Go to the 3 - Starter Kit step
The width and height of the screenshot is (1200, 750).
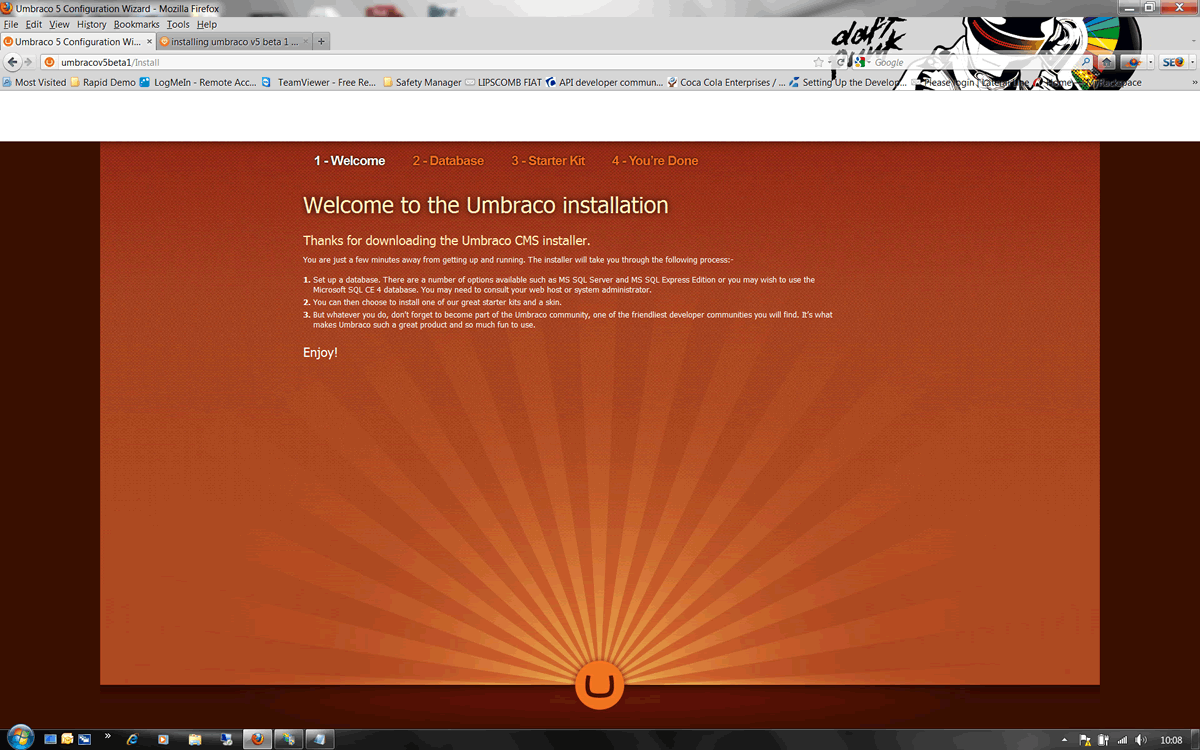[548, 161]
